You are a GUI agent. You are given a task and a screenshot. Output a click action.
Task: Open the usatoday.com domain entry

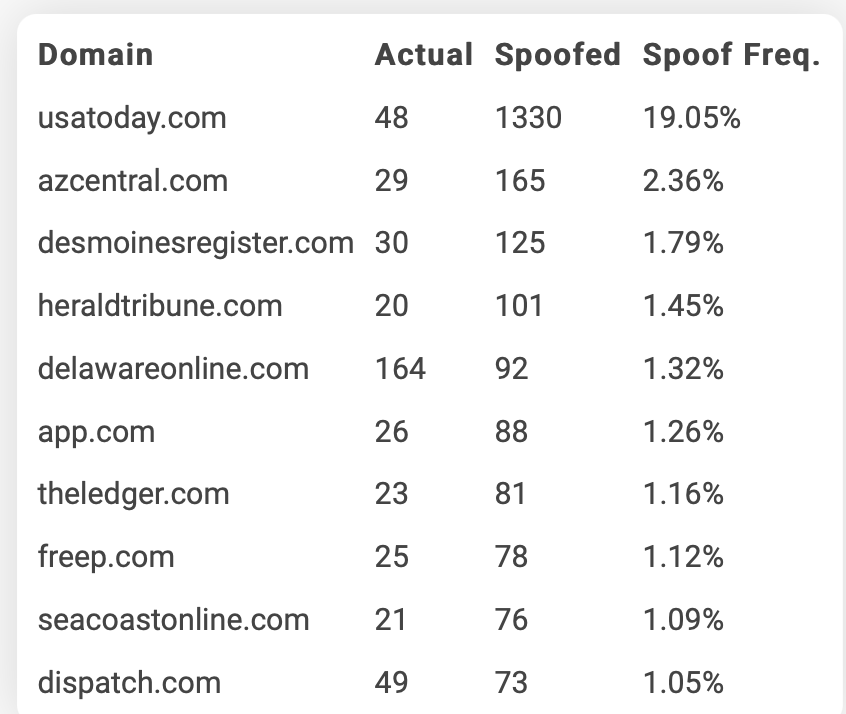(x=132, y=118)
